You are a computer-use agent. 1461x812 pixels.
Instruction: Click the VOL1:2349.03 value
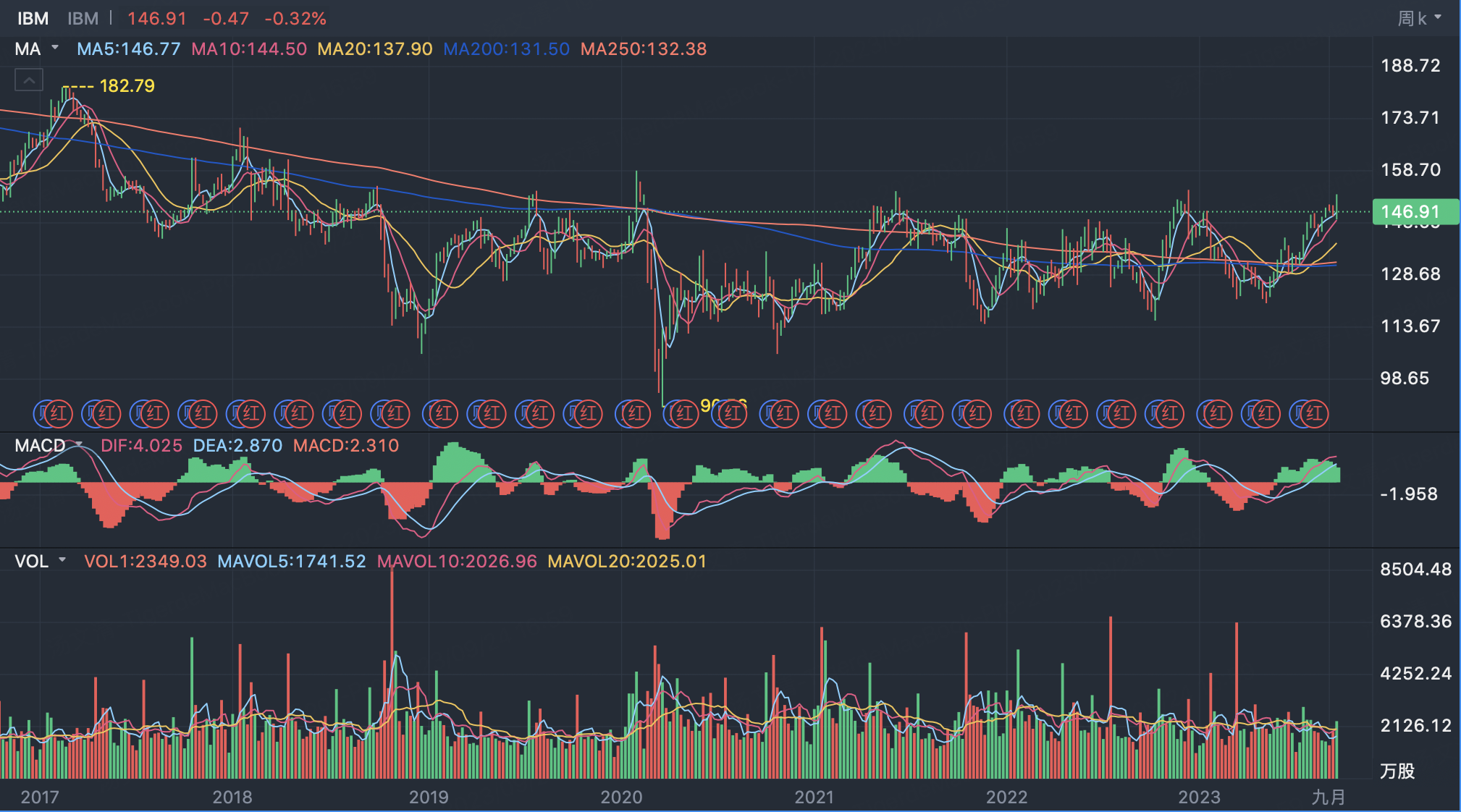146,562
